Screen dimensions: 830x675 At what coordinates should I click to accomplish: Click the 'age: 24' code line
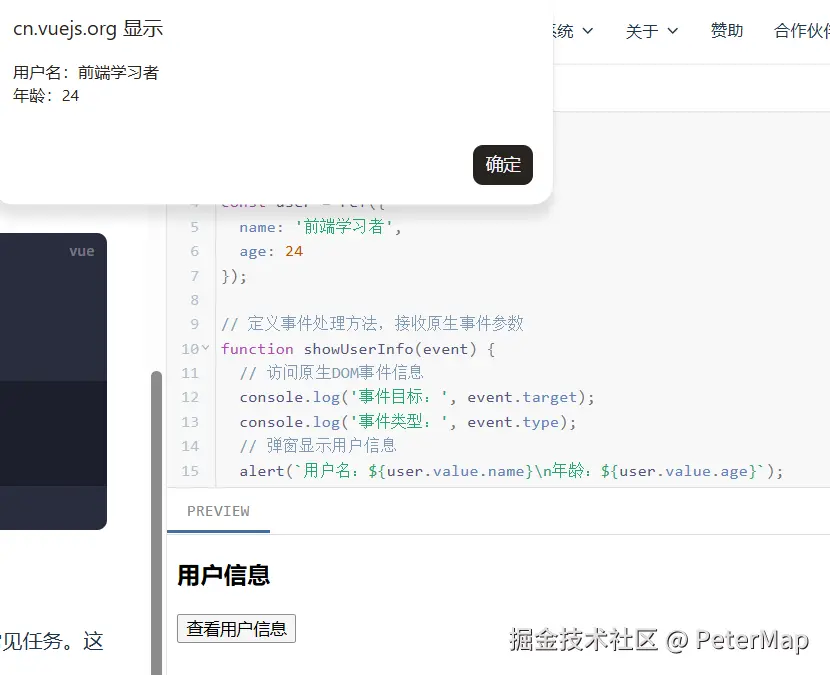(270, 251)
